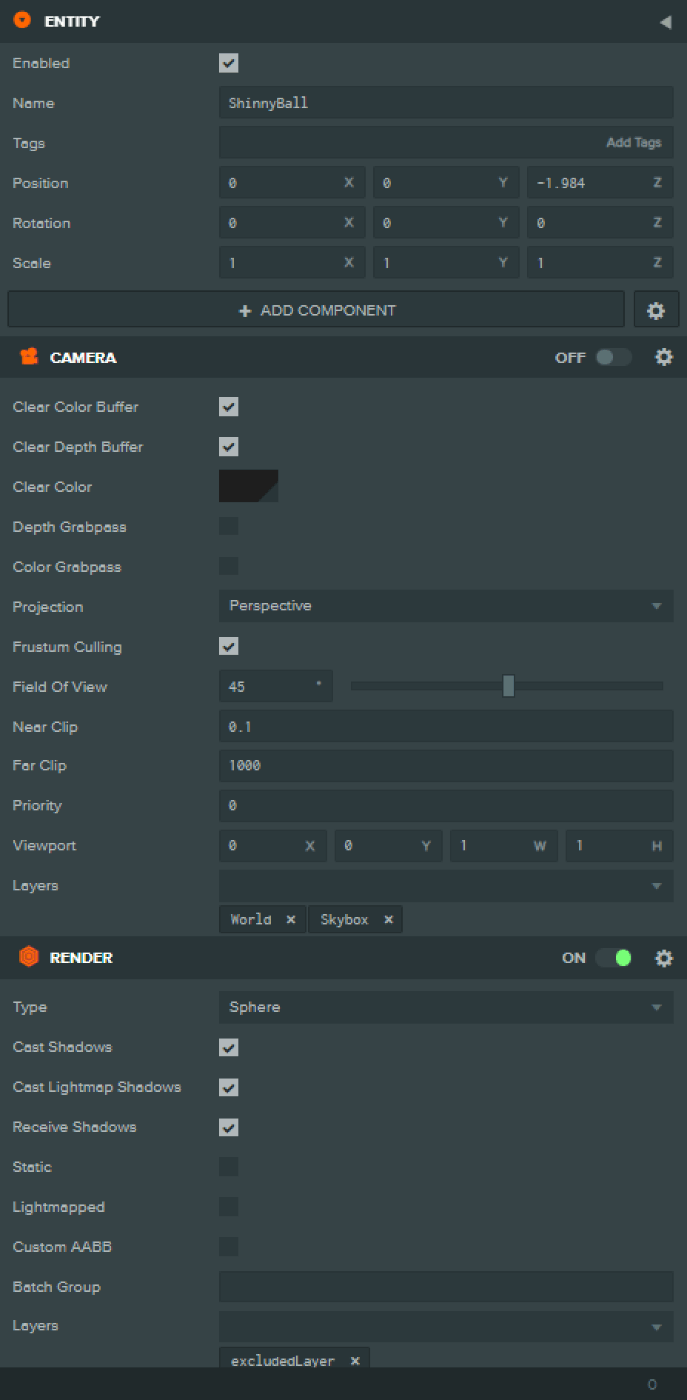The image size is (687, 1400).
Task: Enable Color Grabpass checkbox
Action: point(229,566)
